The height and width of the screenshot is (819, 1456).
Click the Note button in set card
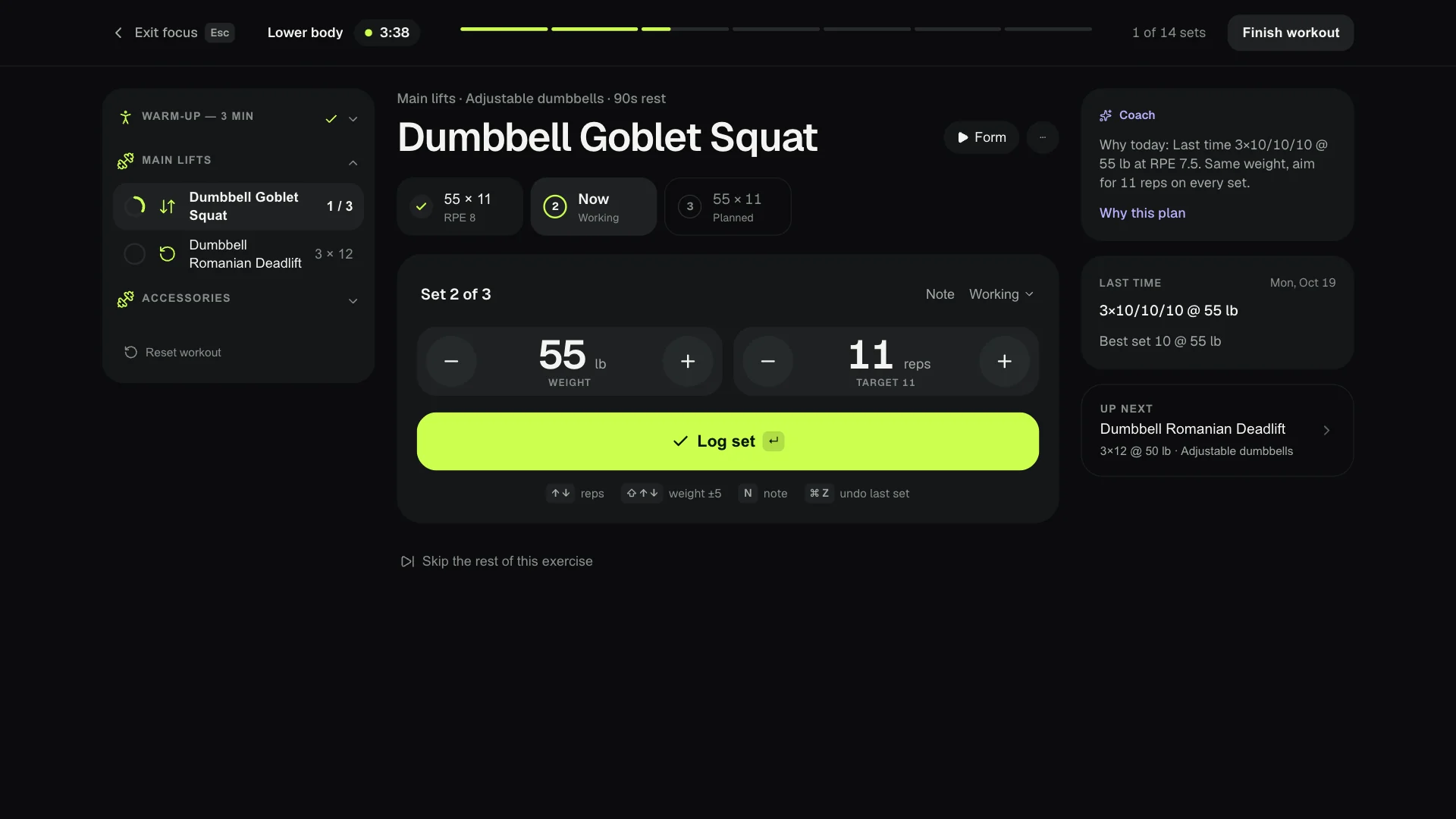pos(940,294)
